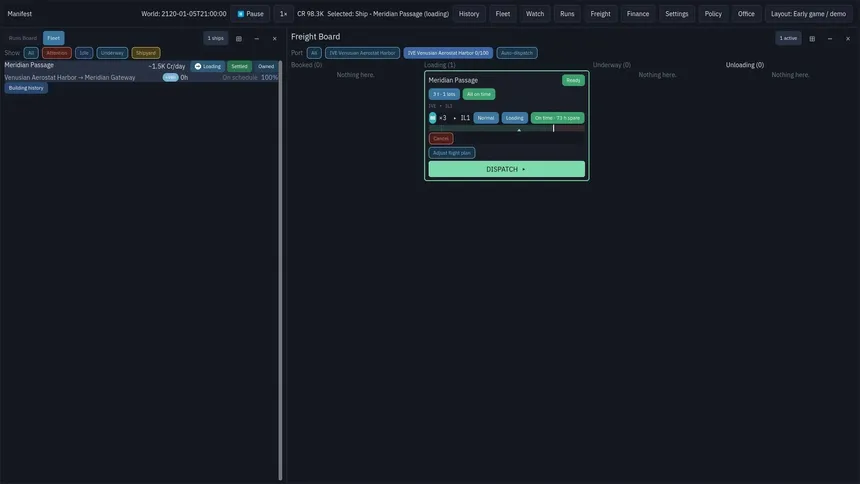Toggle Auto-dispatch on the Freight Board
The height and width of the screenshot is (484, 860).
pos(517,53)
